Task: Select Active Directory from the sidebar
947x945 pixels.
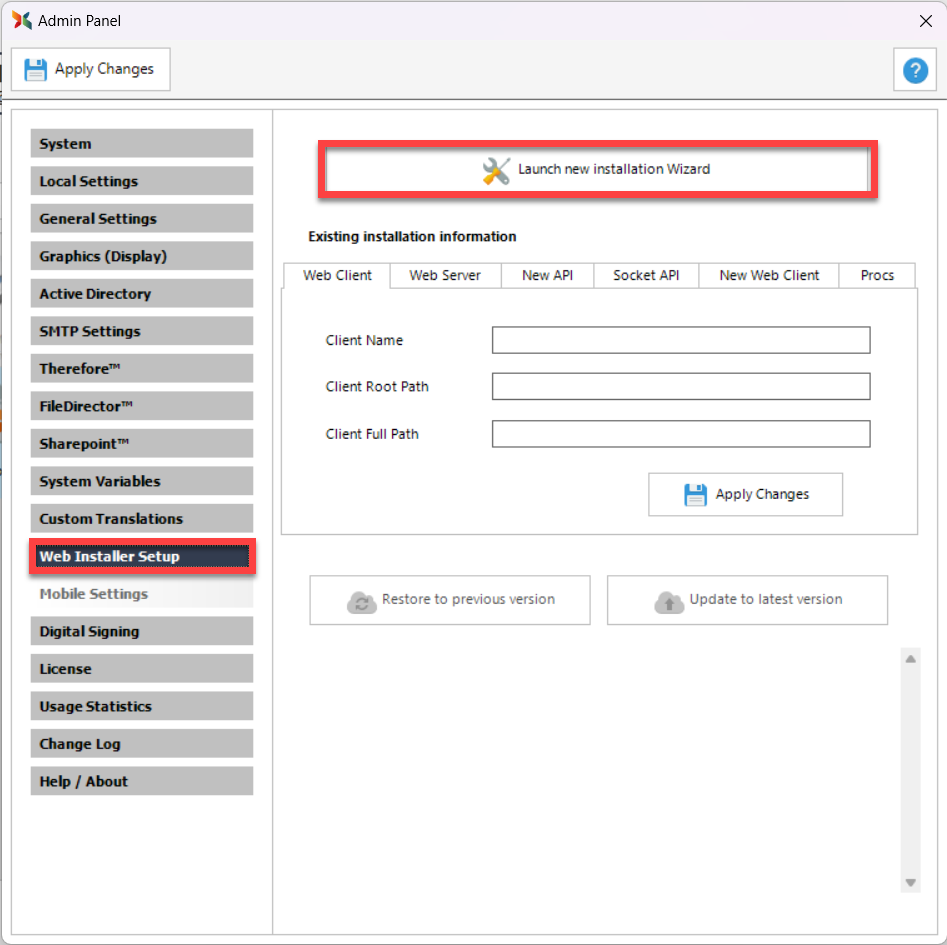Action: (x=141, y=294)
